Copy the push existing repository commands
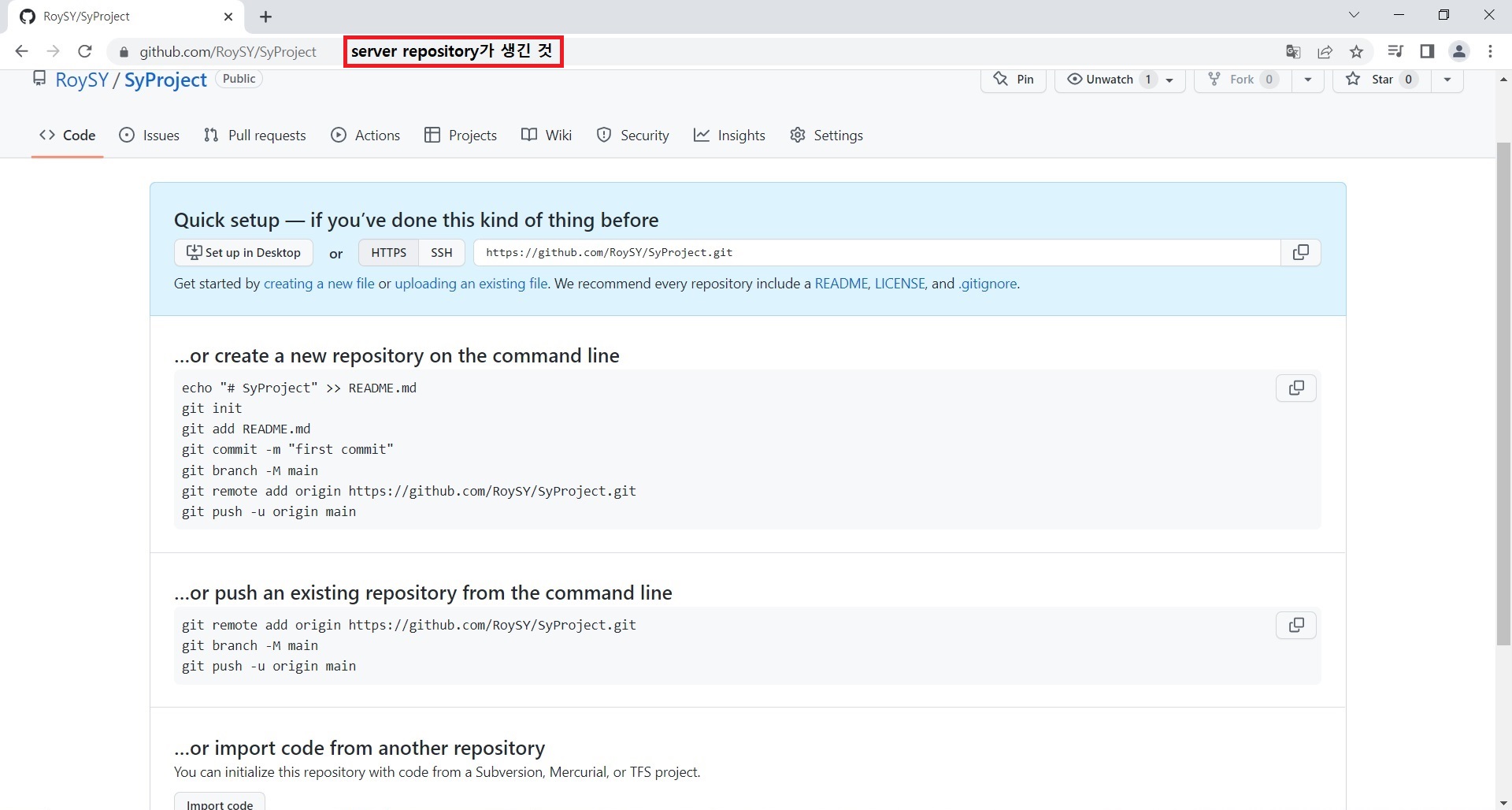Viewport: 1512px width, 810px height. [1295, 625]
